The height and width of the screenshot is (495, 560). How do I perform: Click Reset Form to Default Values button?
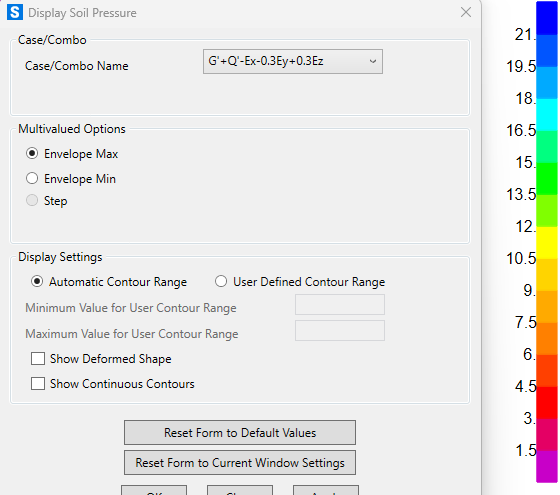(240, 432)
